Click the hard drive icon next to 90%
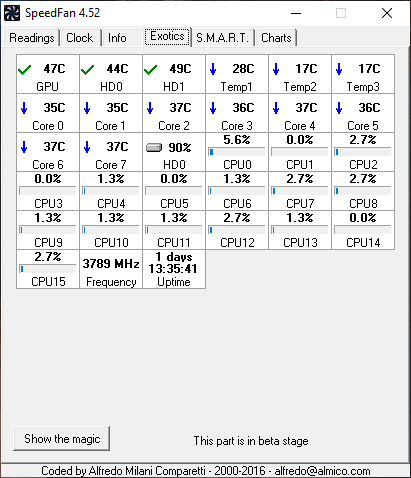This screenshot has height=478, width=411. 154,147
